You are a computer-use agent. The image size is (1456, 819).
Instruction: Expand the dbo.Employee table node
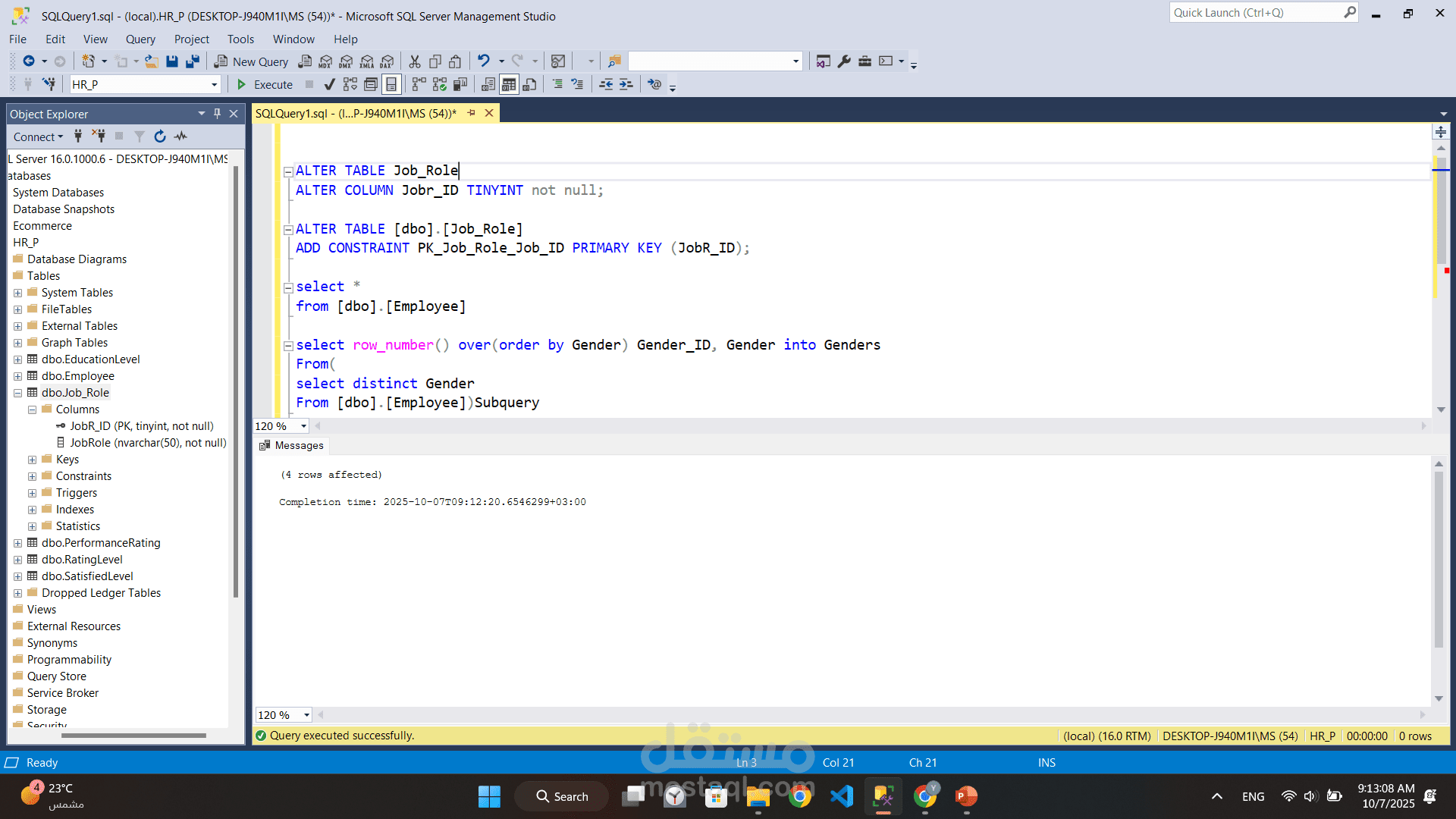(17, 376)
